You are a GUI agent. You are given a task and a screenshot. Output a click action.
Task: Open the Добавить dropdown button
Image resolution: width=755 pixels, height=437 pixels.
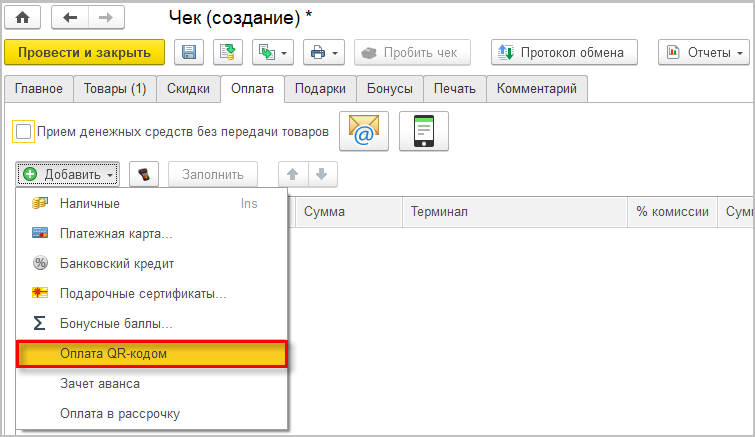(x=69, y=174)
